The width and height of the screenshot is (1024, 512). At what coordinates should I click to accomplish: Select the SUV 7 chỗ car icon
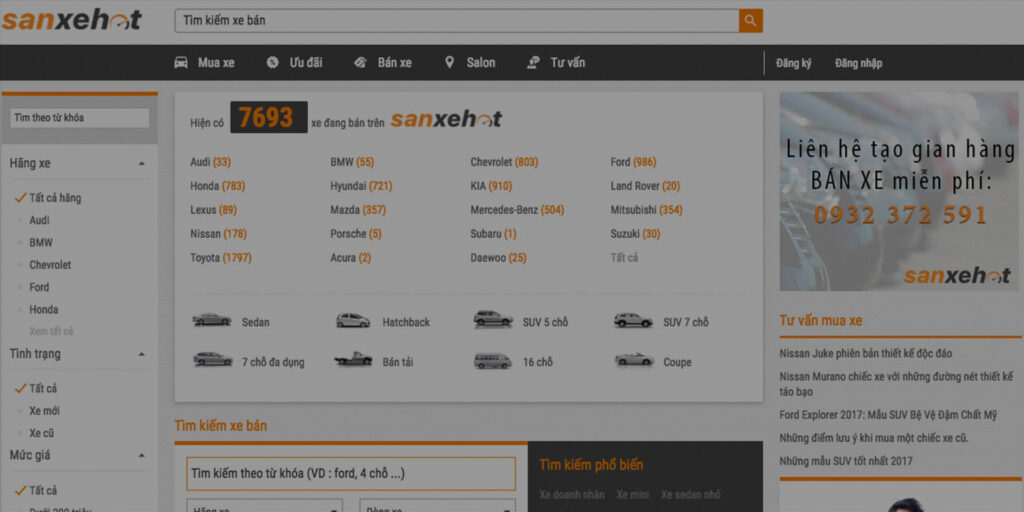click(633, 320)
